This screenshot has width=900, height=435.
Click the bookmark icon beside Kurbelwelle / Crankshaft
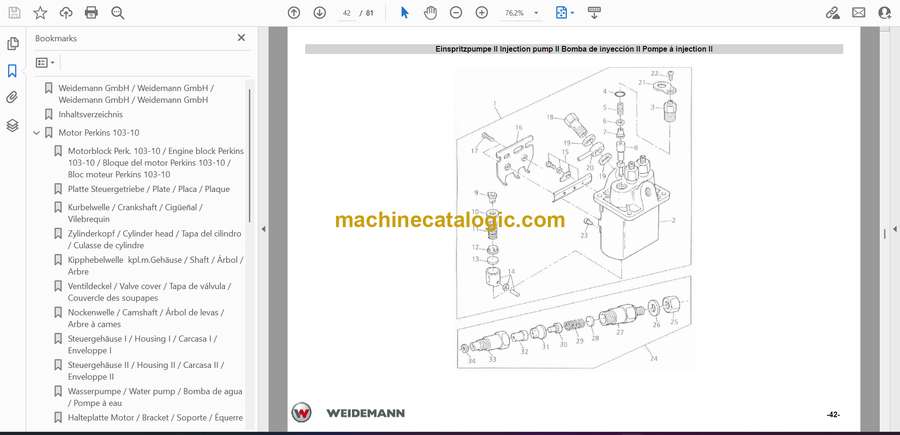pos(58,207)
